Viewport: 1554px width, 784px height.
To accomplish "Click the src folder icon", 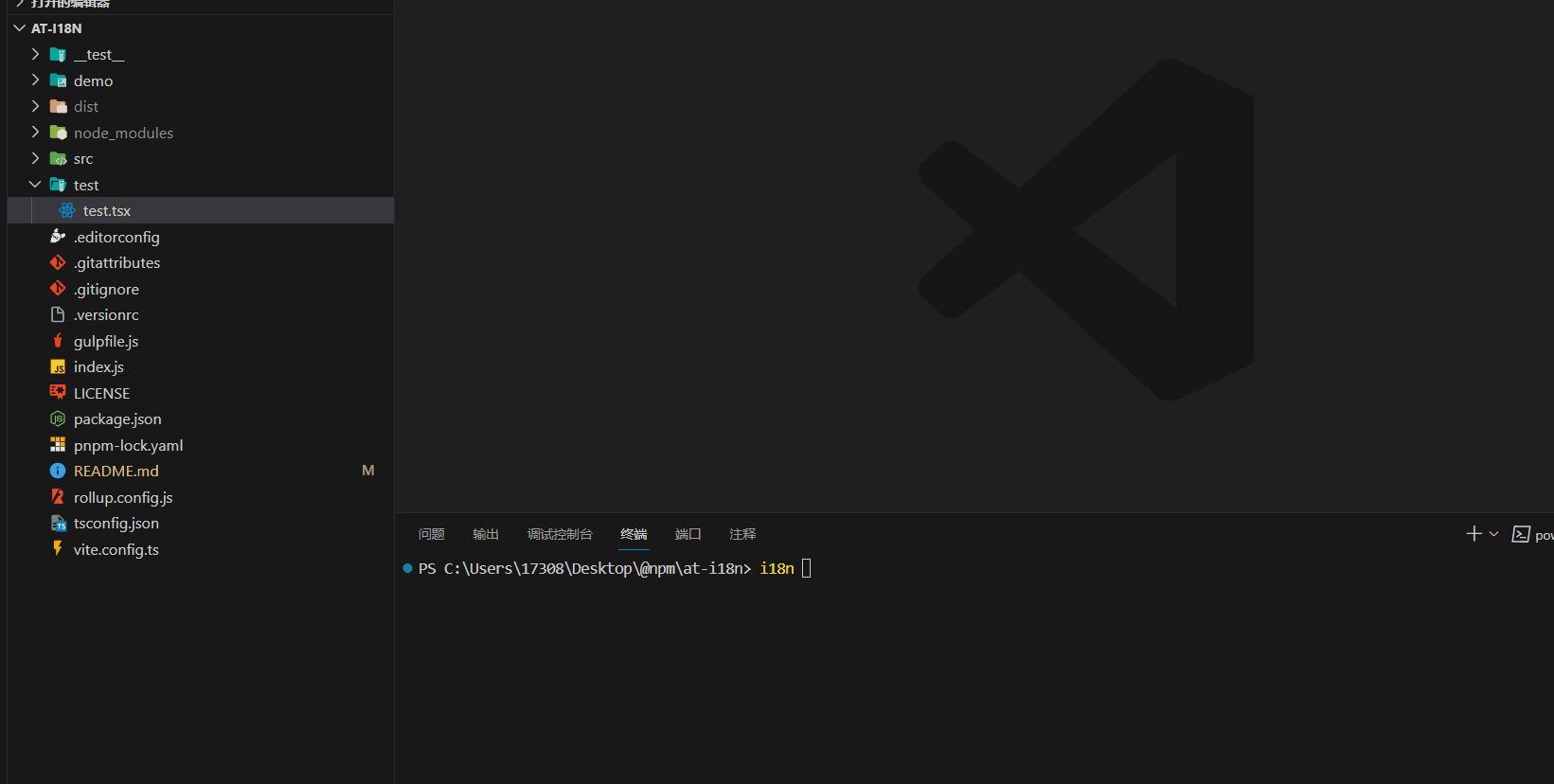I will coord(58,158).
